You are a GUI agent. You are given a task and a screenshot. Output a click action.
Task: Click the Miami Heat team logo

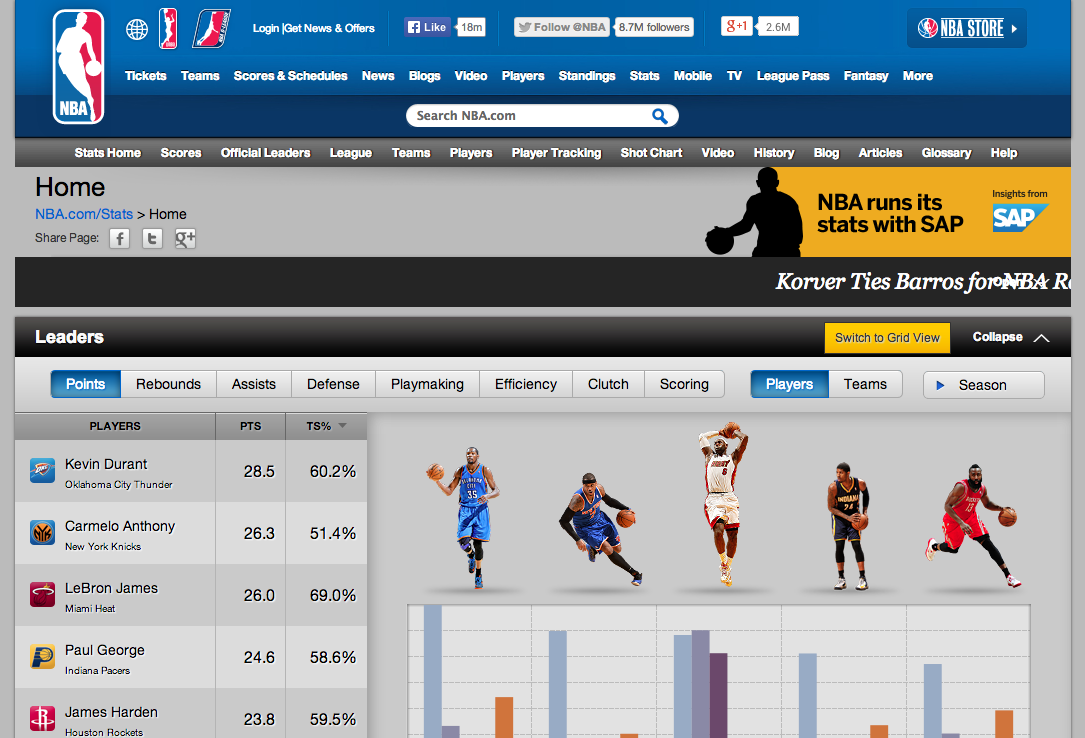[42, 595]
